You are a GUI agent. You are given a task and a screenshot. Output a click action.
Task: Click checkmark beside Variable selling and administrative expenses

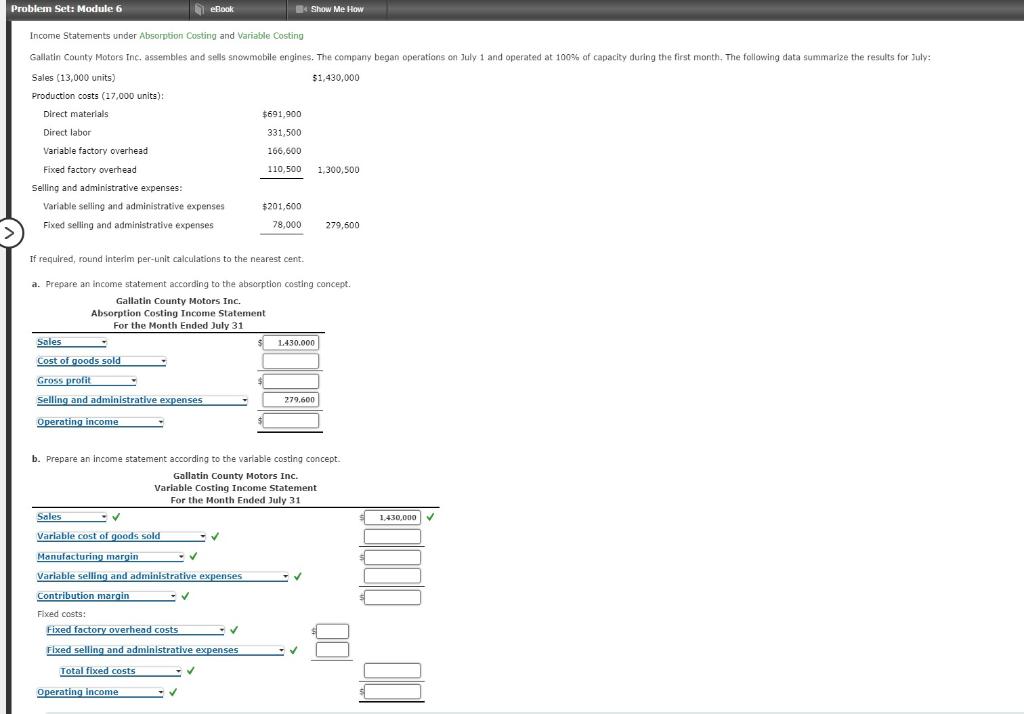click(x=298, y=577)
